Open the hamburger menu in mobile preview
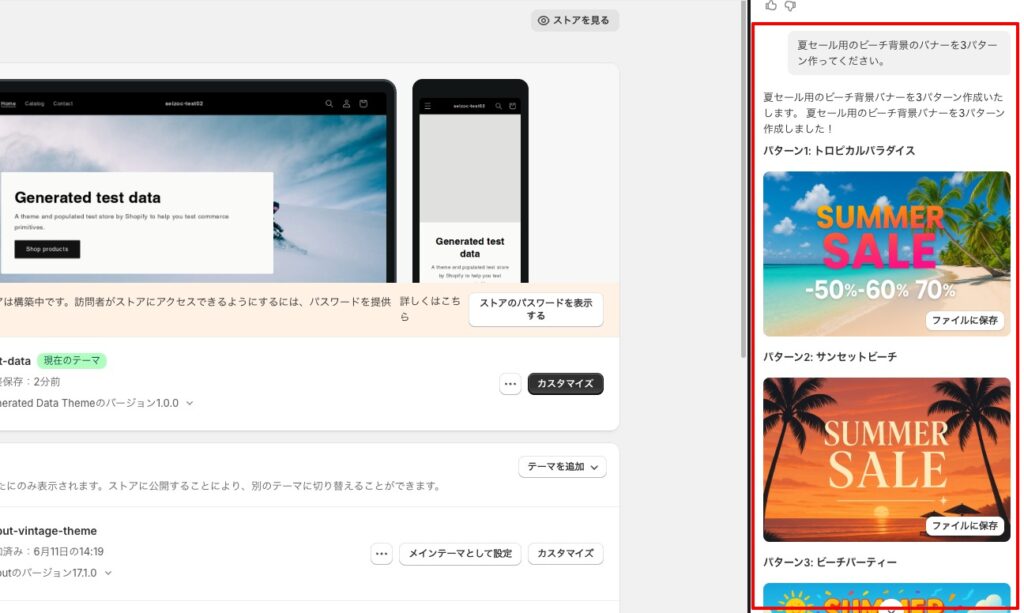Viewport: 1024px width, 613px height. click(x=428, y=105)
